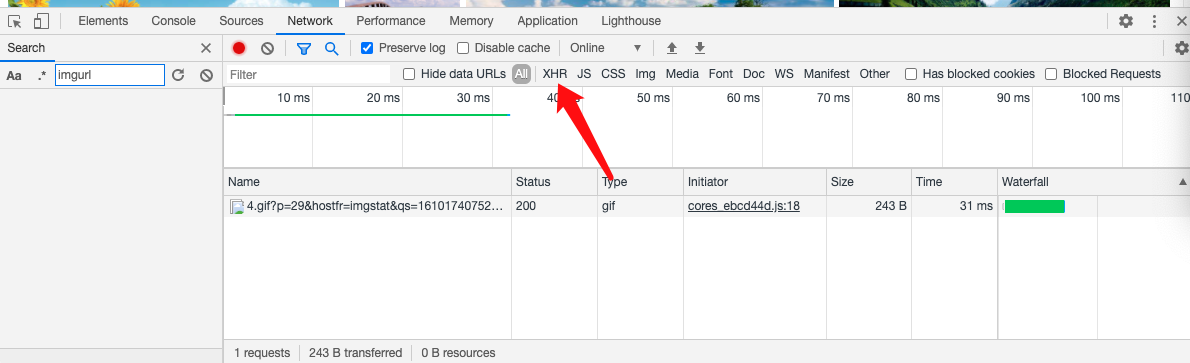
Task: Open the Console tab
Action: point(173,21)
